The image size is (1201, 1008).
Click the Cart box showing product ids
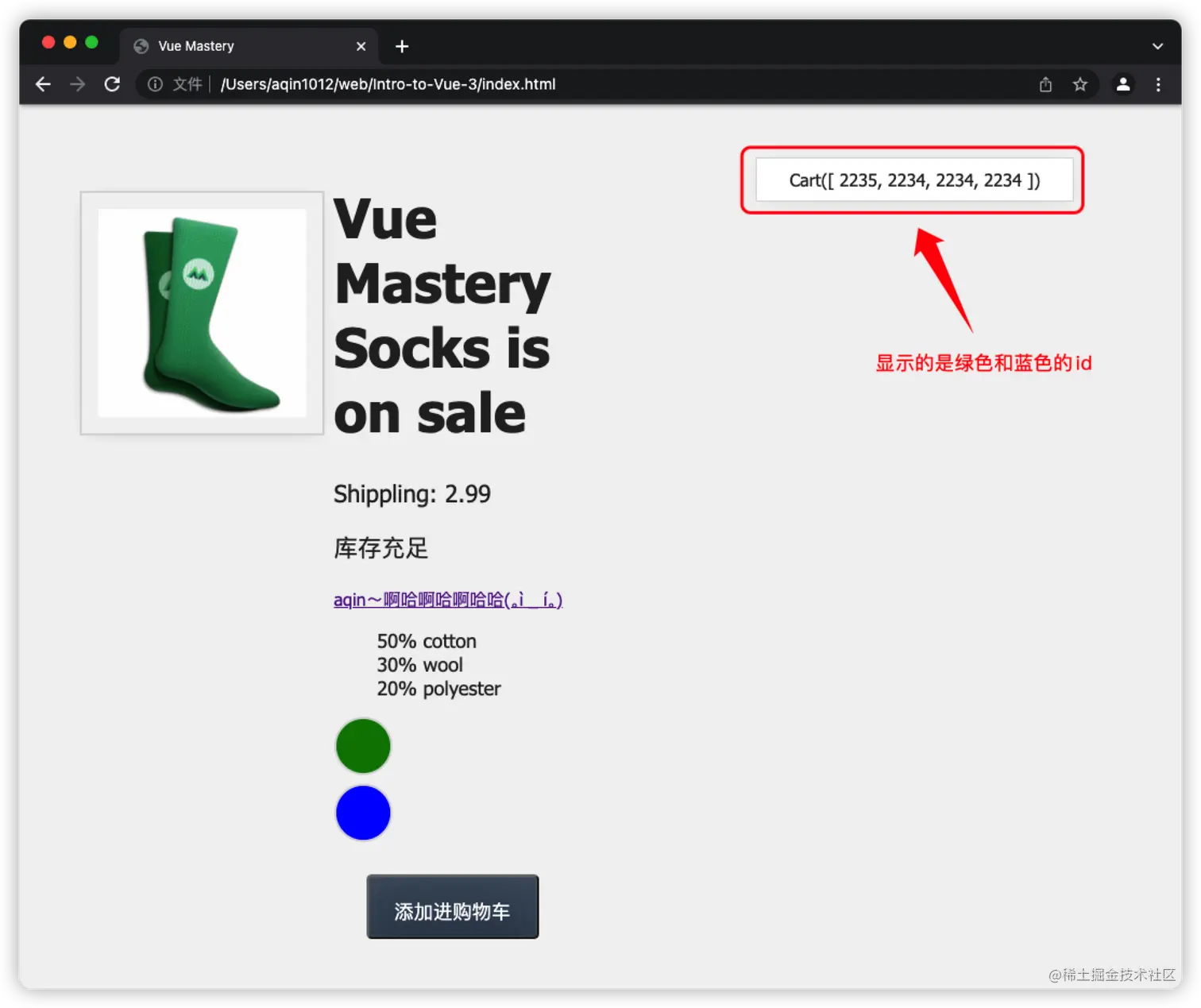(914, 180)
